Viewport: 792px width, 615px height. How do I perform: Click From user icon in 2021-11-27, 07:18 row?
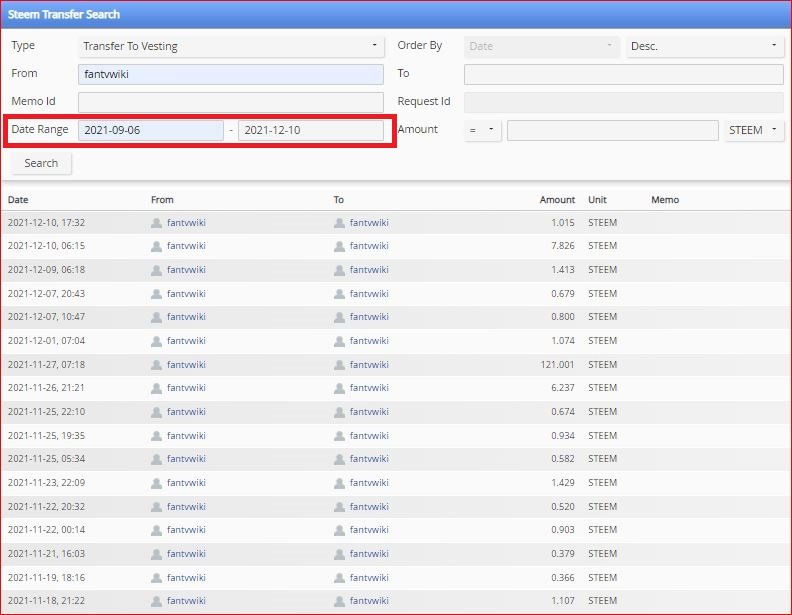pyautogui.click(x=157, y=365)
